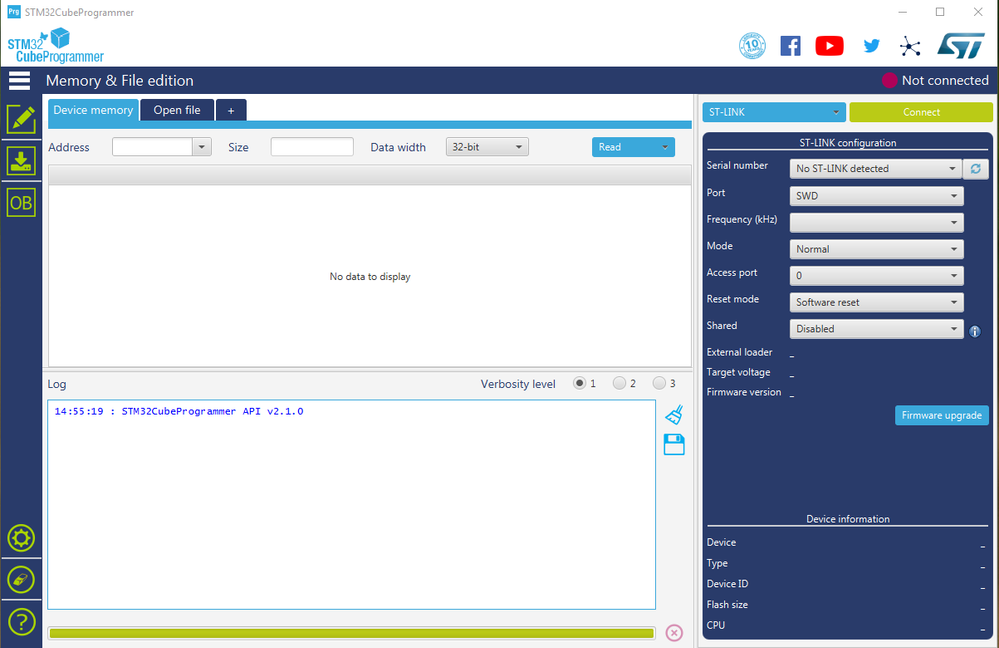Click the ST logo
This screenshot has height=648, width=999.
click(961, 46)
